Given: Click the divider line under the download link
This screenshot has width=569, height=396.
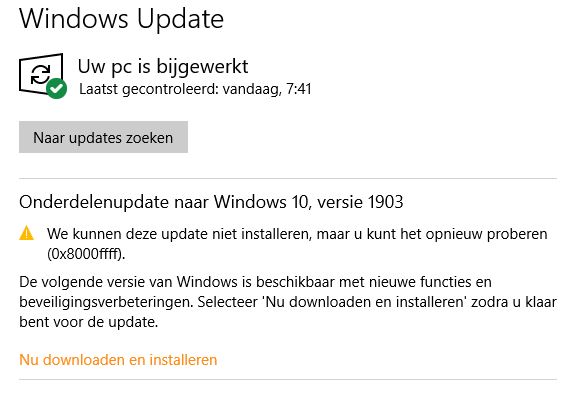Looking at the screenshot, I should click(x=288, y=380).
